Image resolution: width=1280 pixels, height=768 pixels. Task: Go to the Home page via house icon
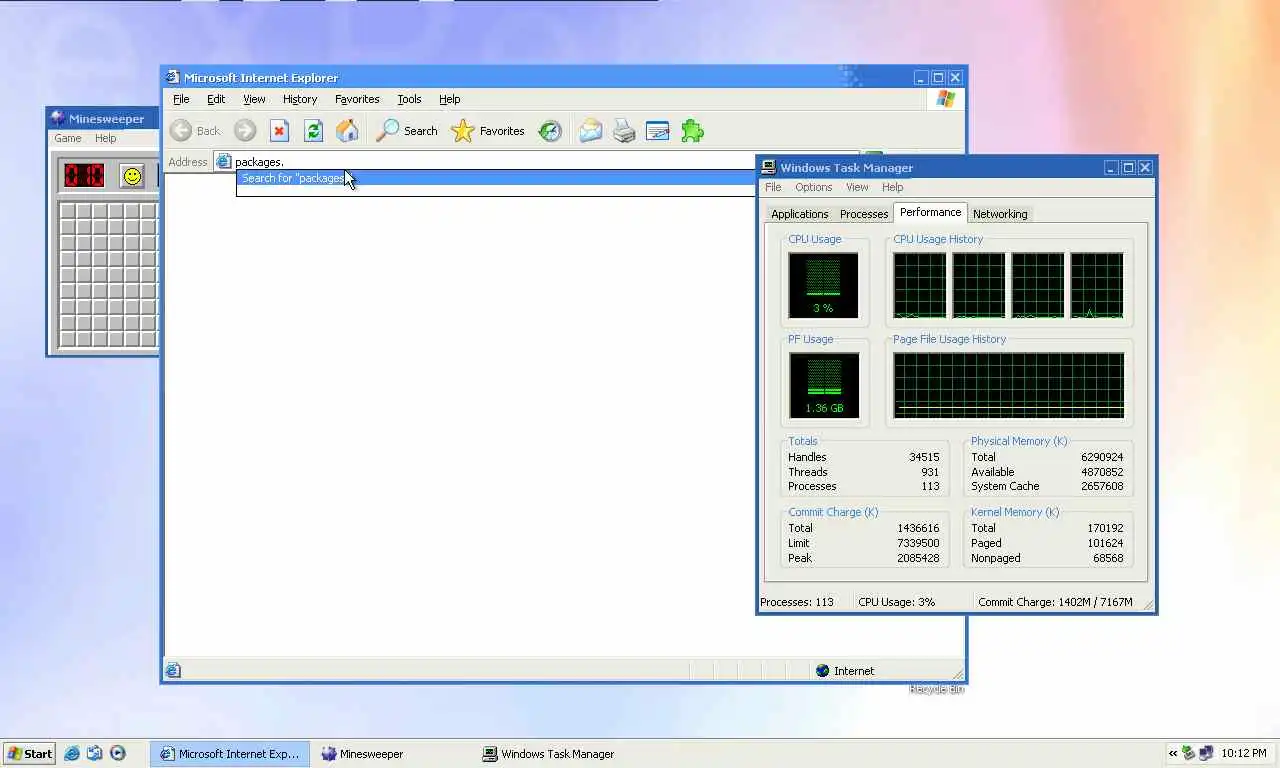click(347, 131)
